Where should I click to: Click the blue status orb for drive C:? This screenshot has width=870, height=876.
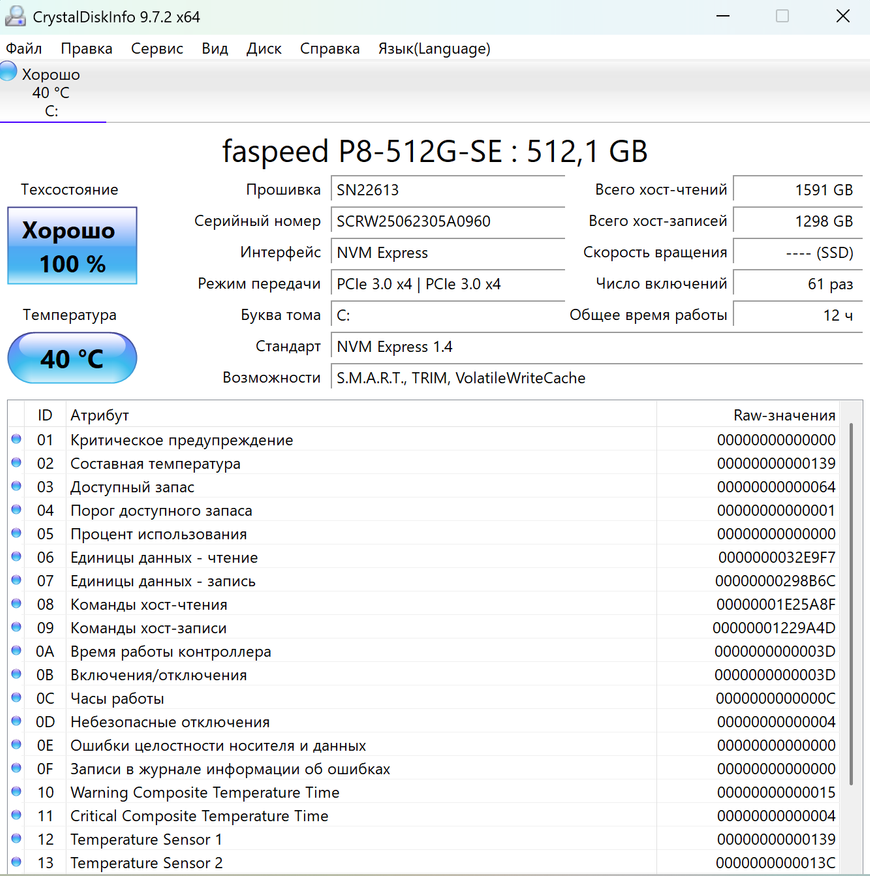tap(8, 72)
